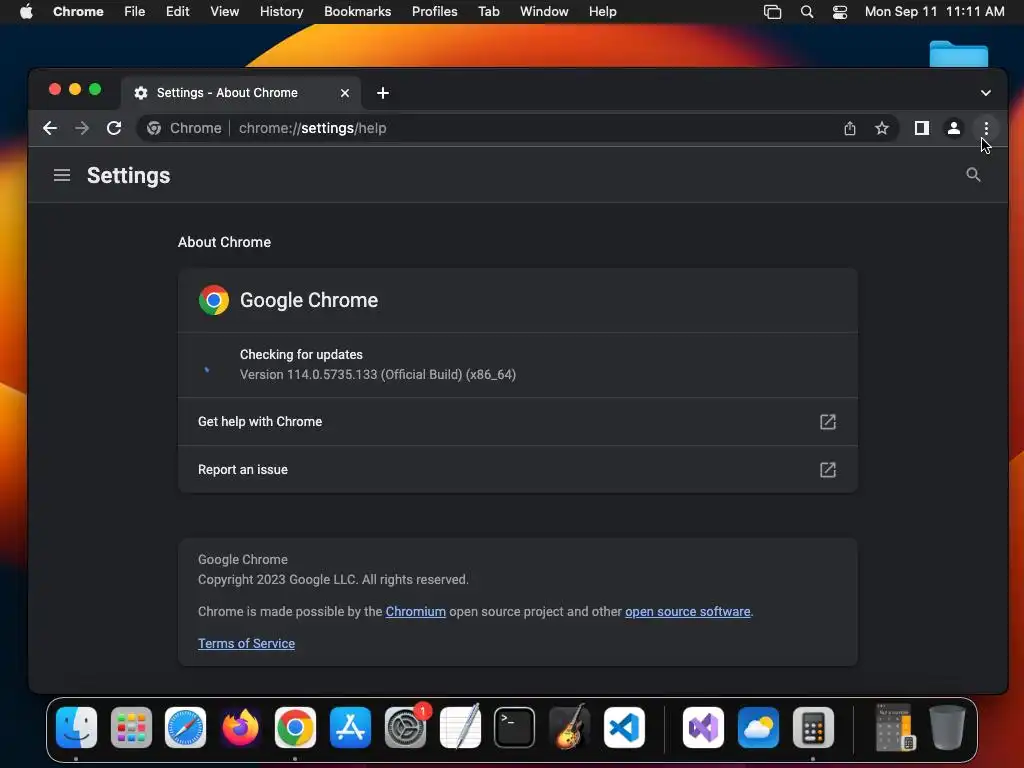The height and width of the screenshot is (768, 1024).
Task: Open TextEdit from the dock
Action: click(x=460, y=728)
